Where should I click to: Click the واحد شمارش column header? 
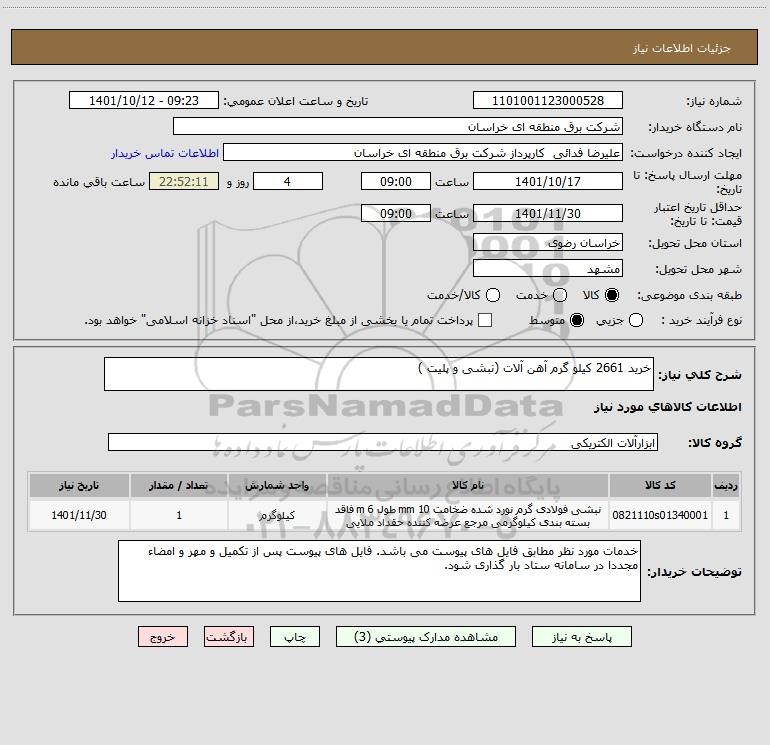tap(277, 485)
